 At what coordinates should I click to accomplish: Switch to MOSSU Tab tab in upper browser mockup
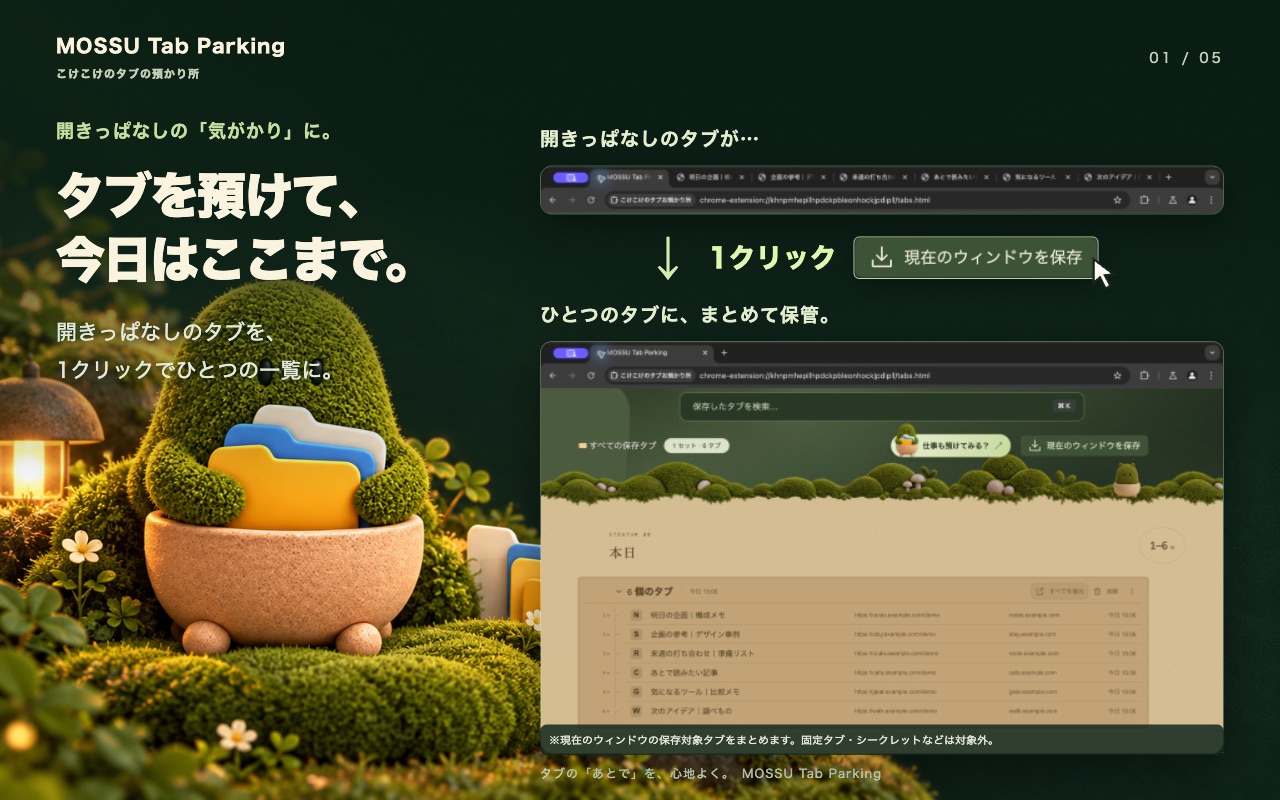point(629,177)
